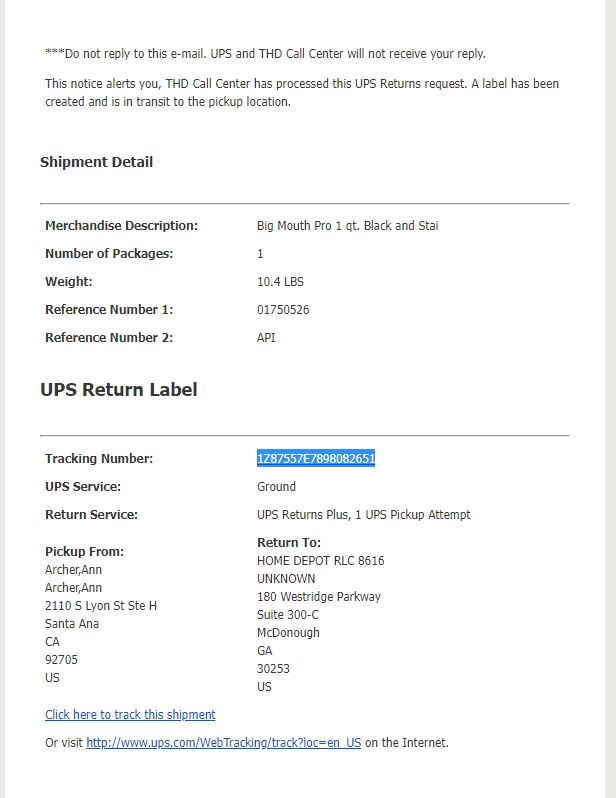
Task: Click the highlighted tracking number 1Z87557E7898082651
Action: point(316,459)
